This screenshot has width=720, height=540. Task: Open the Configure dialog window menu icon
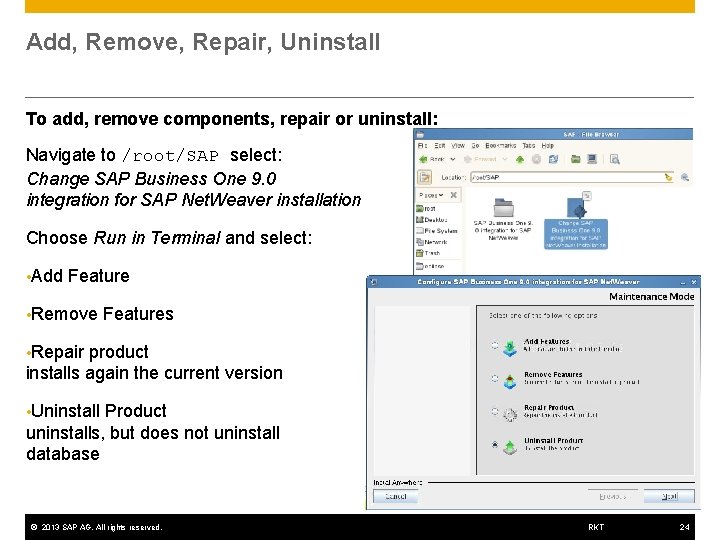tap(374, 282)
